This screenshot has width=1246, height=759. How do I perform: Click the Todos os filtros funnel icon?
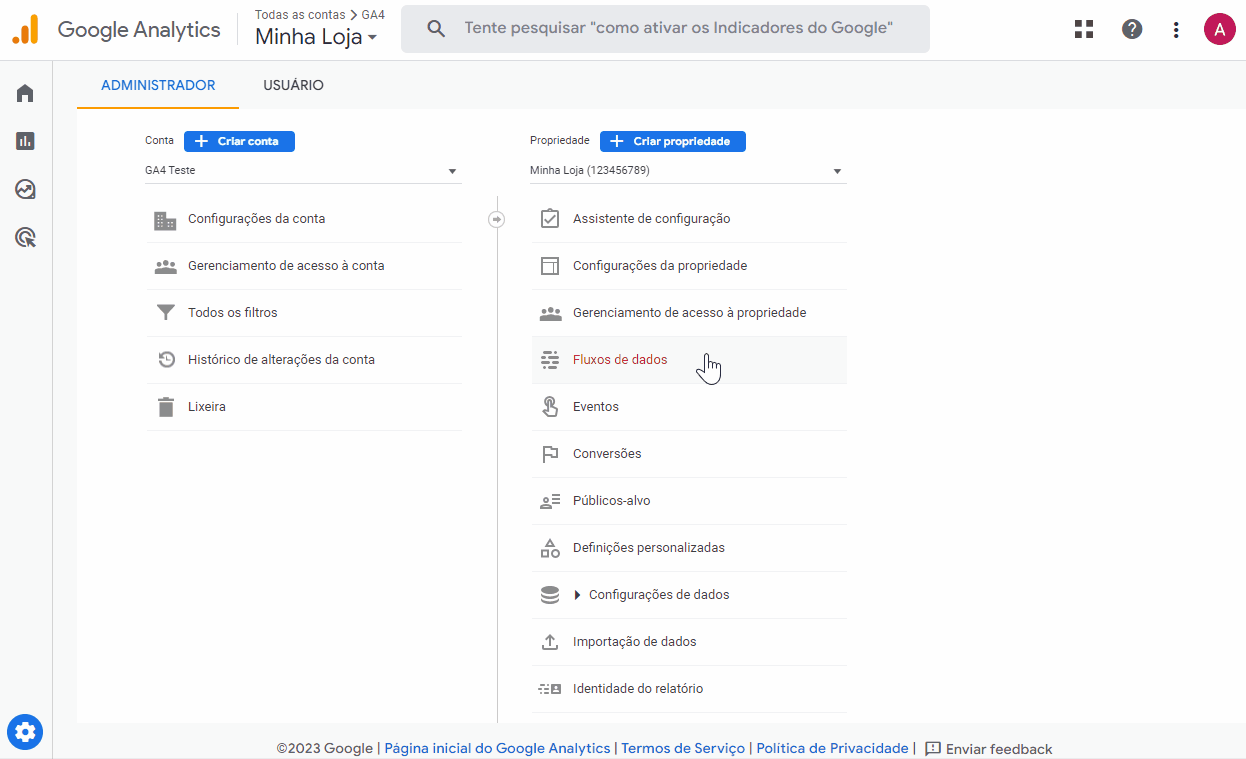(x=165, y=313)
